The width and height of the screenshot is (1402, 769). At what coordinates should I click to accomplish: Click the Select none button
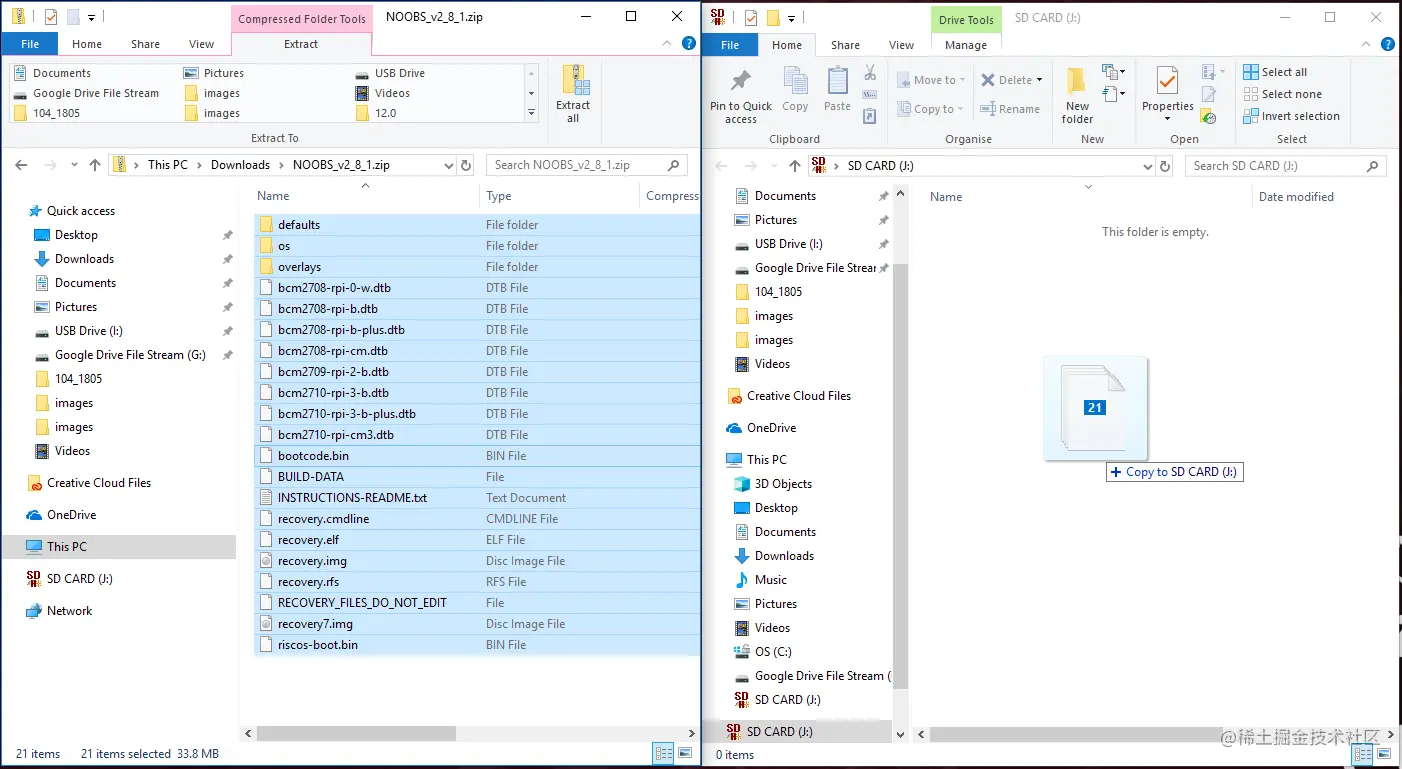(x=1283, y=94)
